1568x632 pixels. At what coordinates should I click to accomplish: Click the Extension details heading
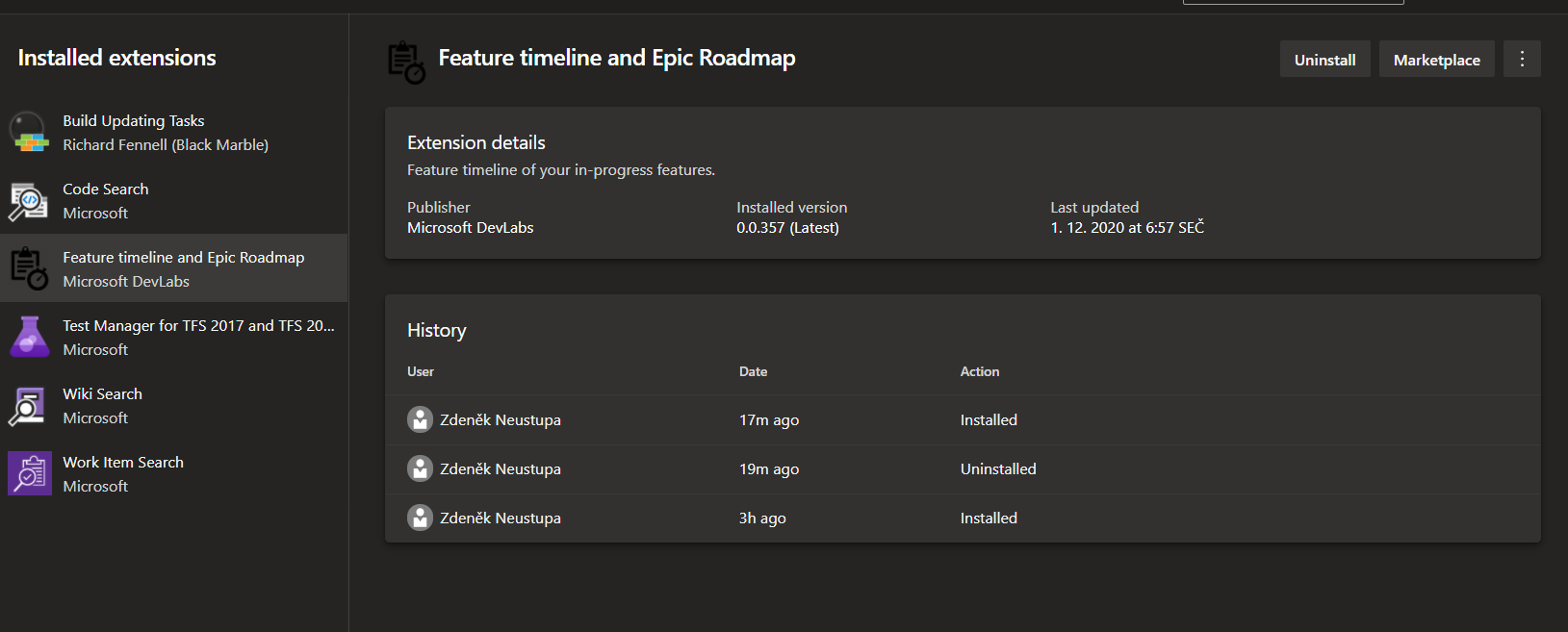point(476,142)
